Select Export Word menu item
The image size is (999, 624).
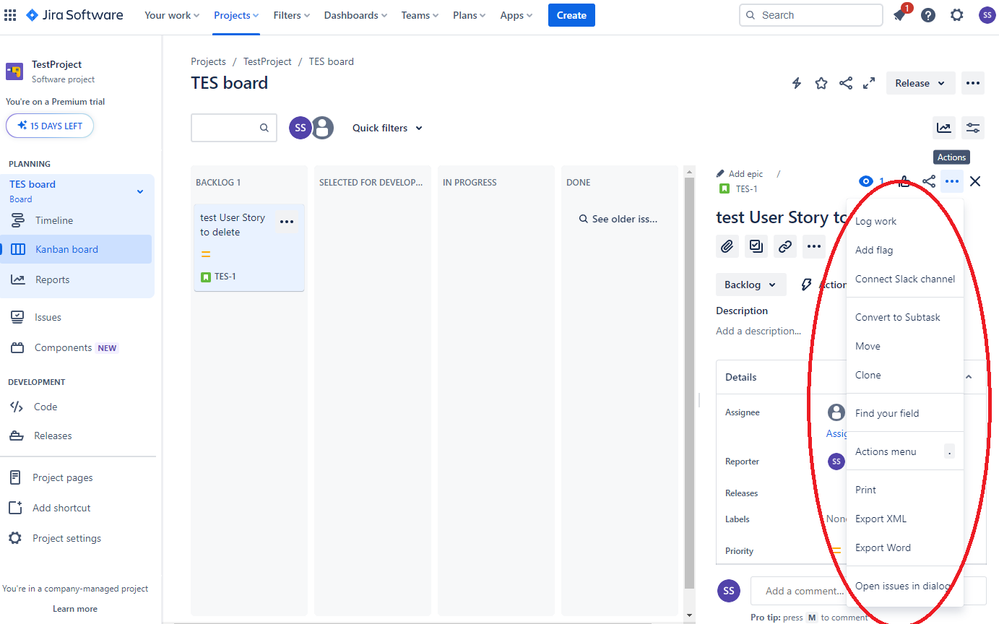coord(905,548)
